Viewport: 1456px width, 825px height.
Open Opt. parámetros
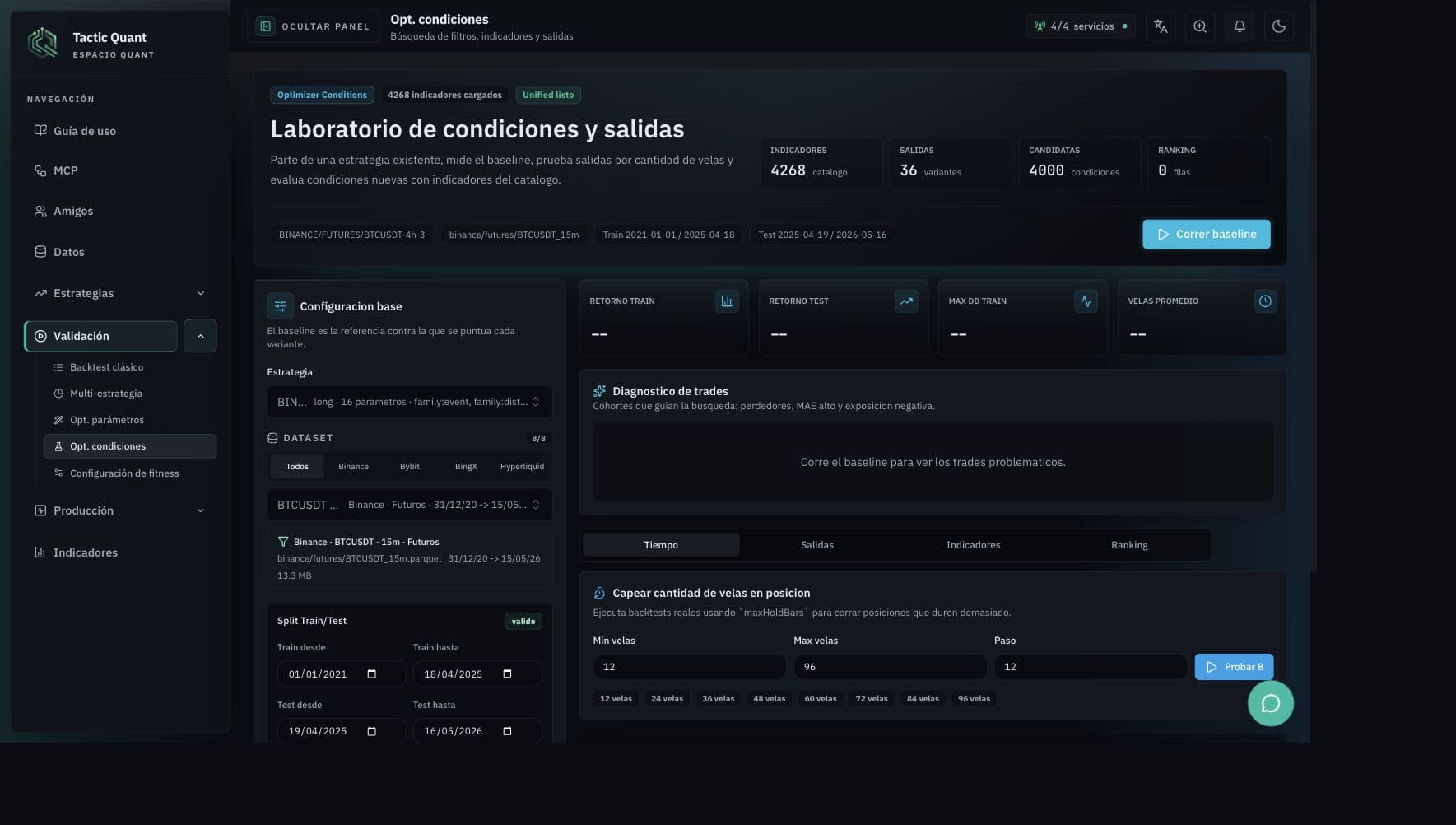pyautogui.click(x=130, y=420)
